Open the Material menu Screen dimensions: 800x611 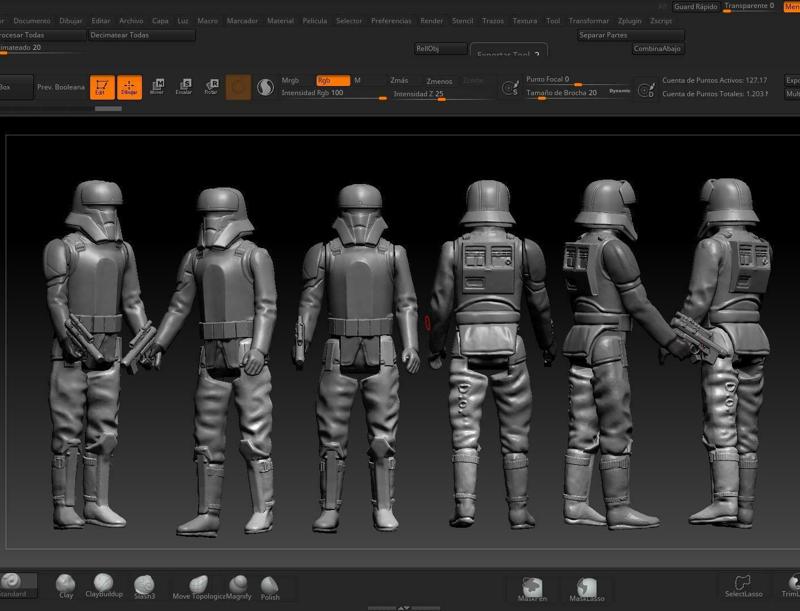pos(281,20)
